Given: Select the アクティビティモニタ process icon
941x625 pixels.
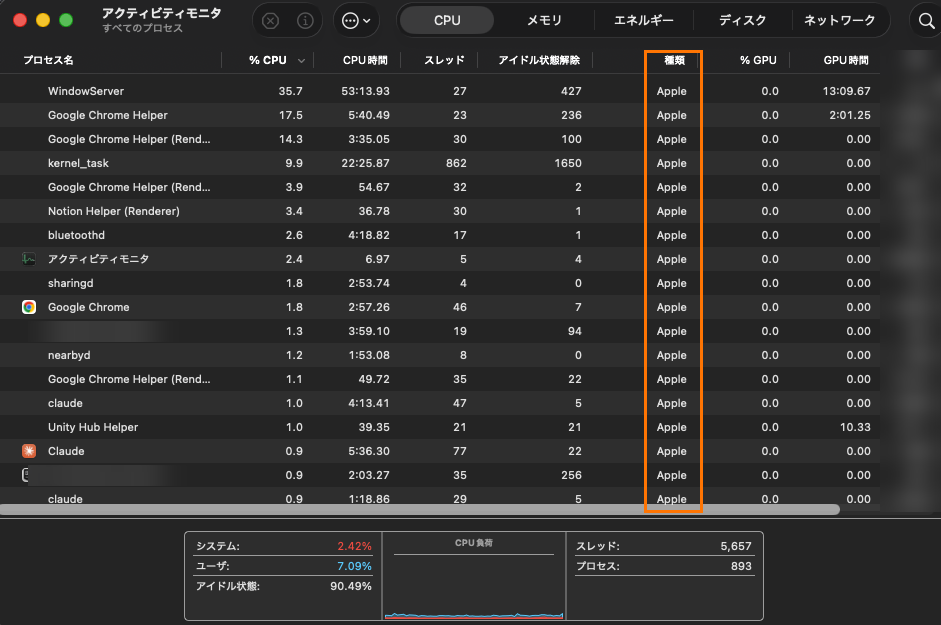Looking at the screenshot, I should (x=29, y=259).
